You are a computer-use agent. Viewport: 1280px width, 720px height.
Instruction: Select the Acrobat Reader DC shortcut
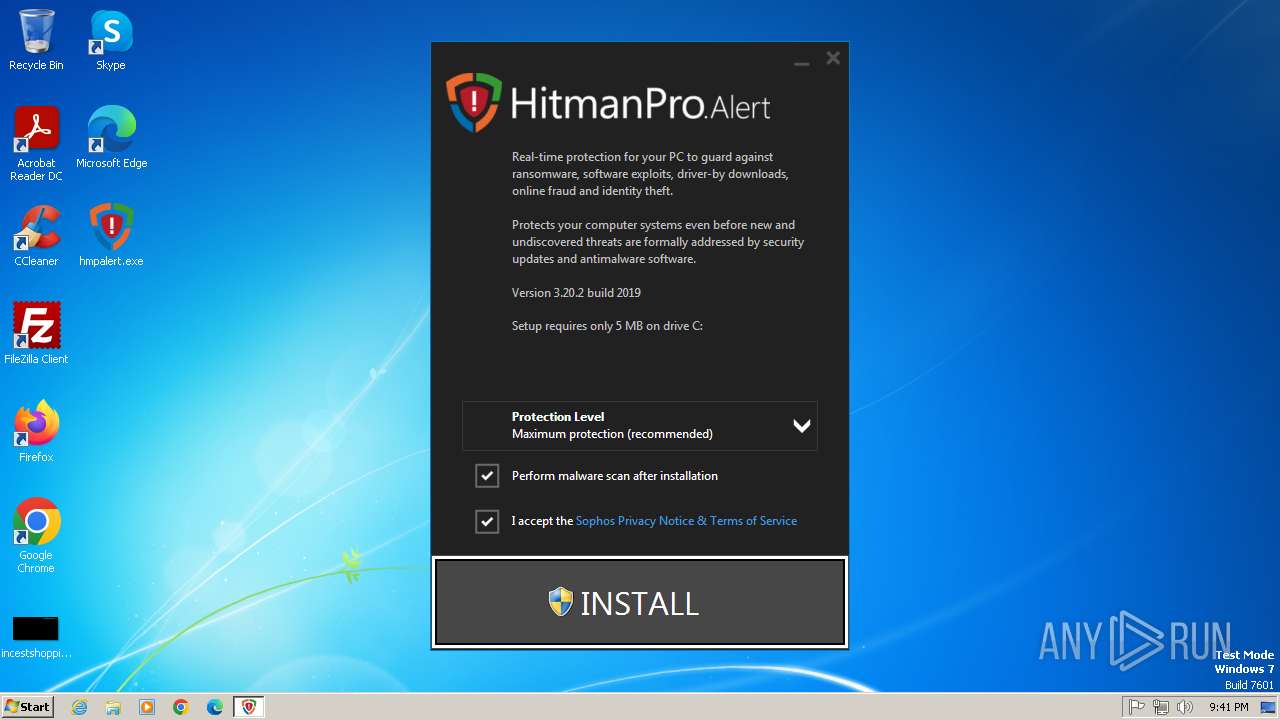coord(36,144)
